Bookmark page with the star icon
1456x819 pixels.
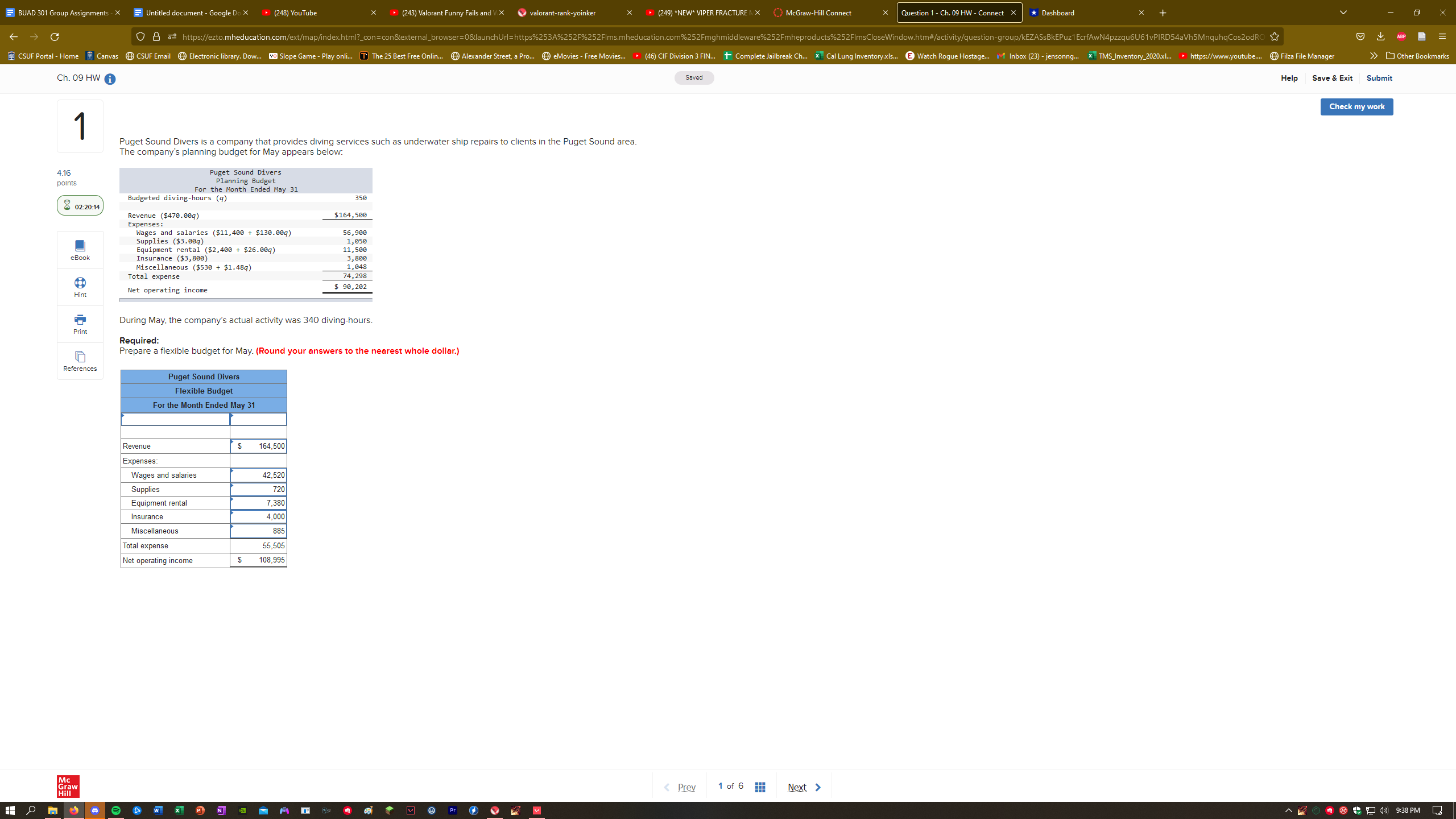[1275, 37]
